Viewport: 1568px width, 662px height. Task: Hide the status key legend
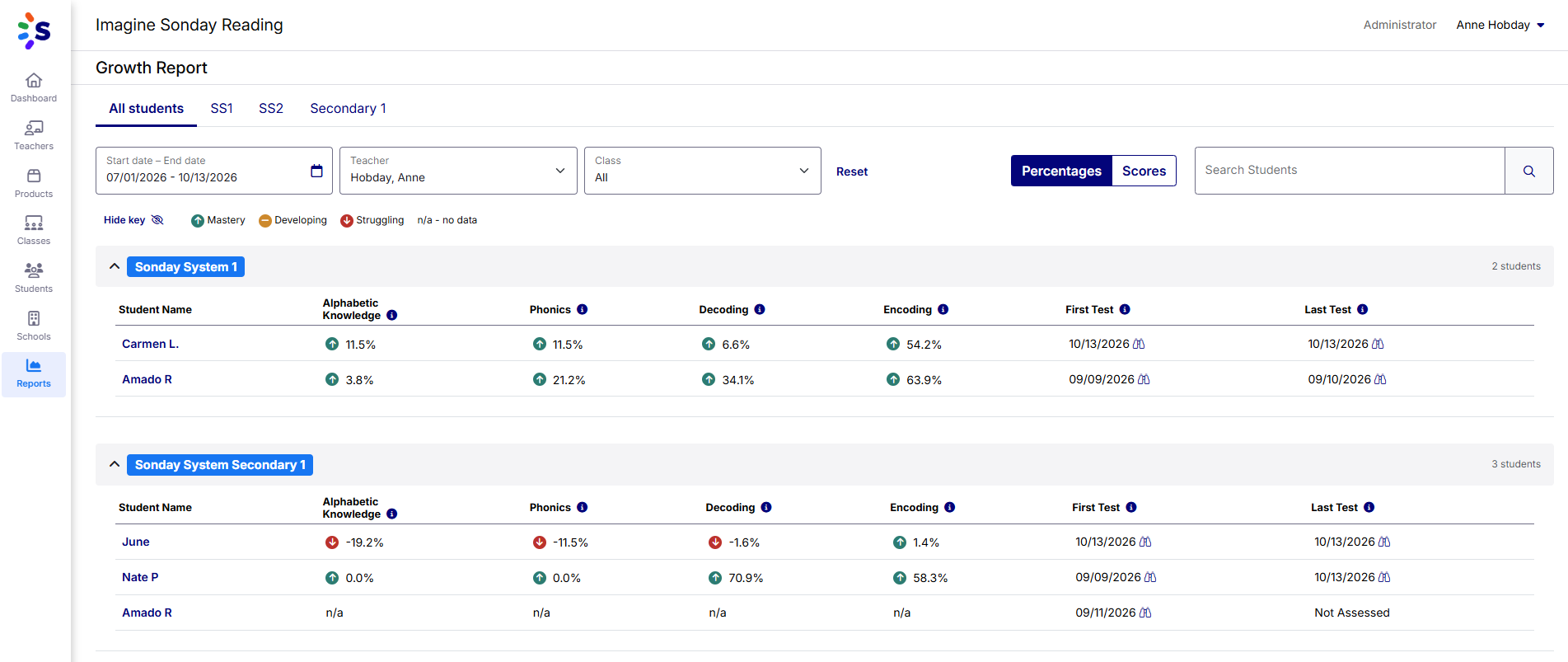coord(133,220)
